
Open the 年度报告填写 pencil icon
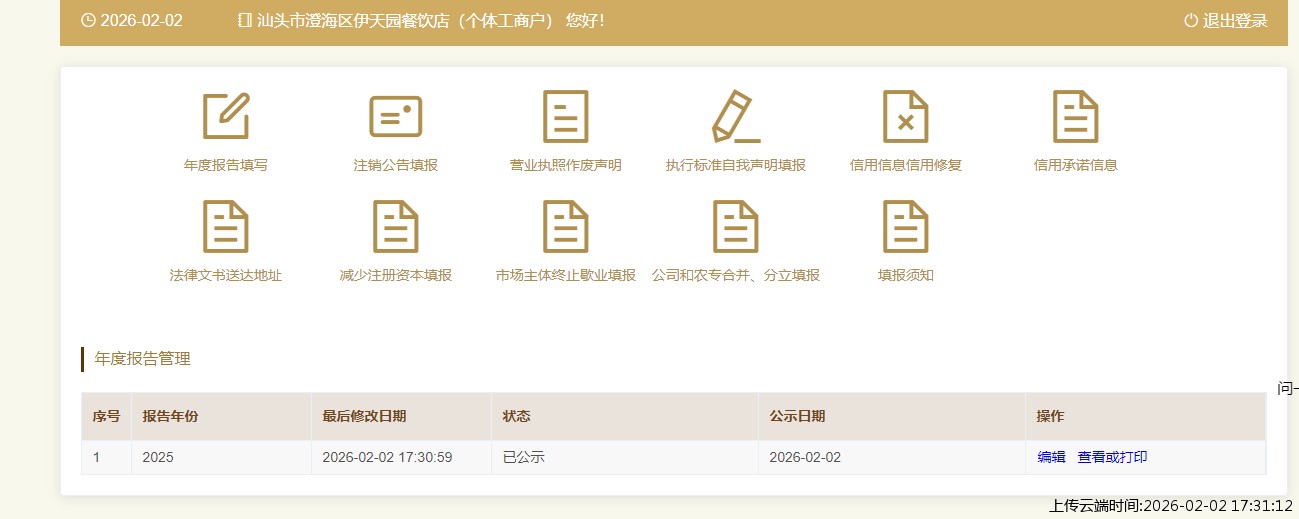coord(225,116)
